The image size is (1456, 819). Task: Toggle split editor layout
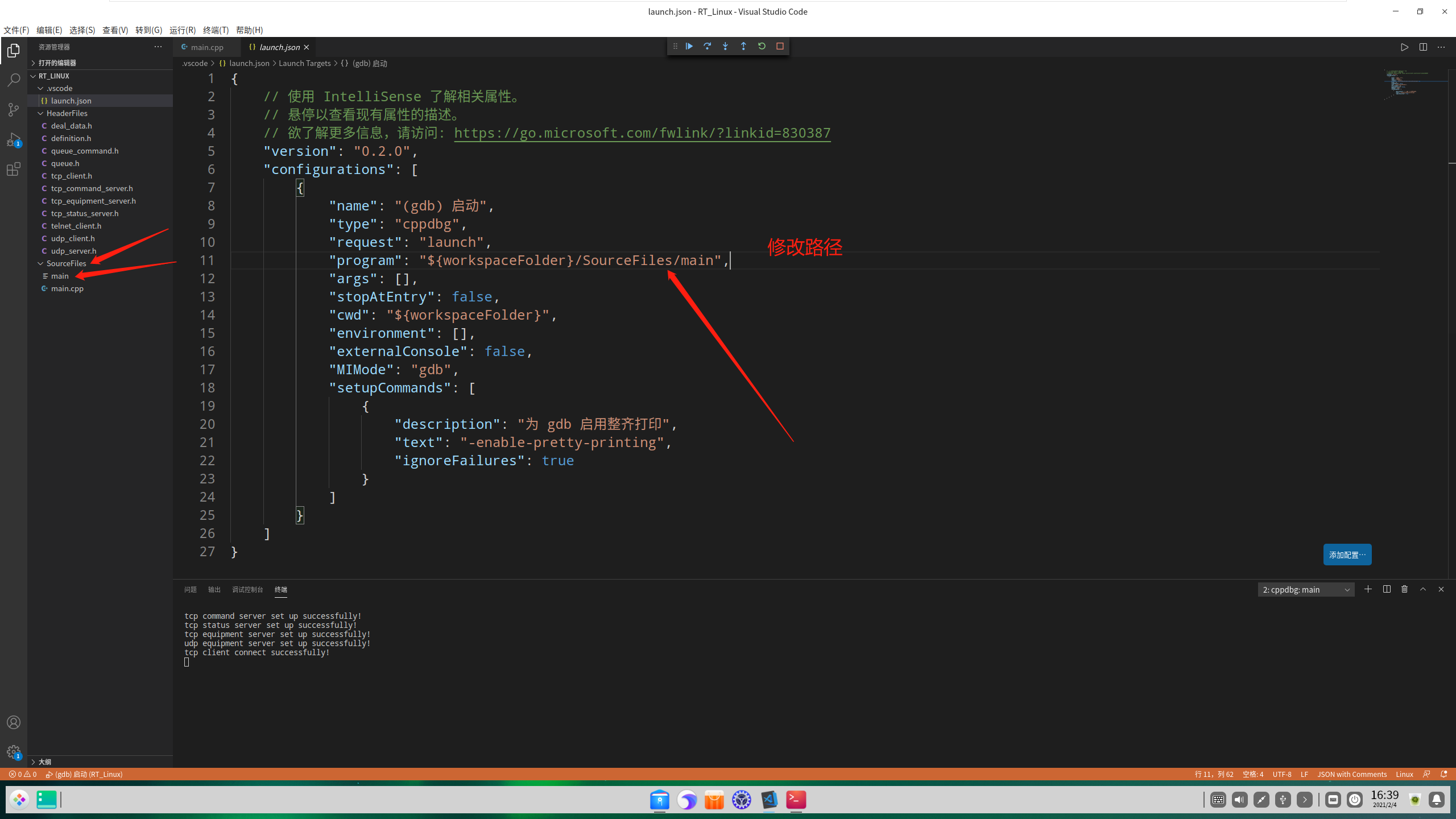[1423, 47]
